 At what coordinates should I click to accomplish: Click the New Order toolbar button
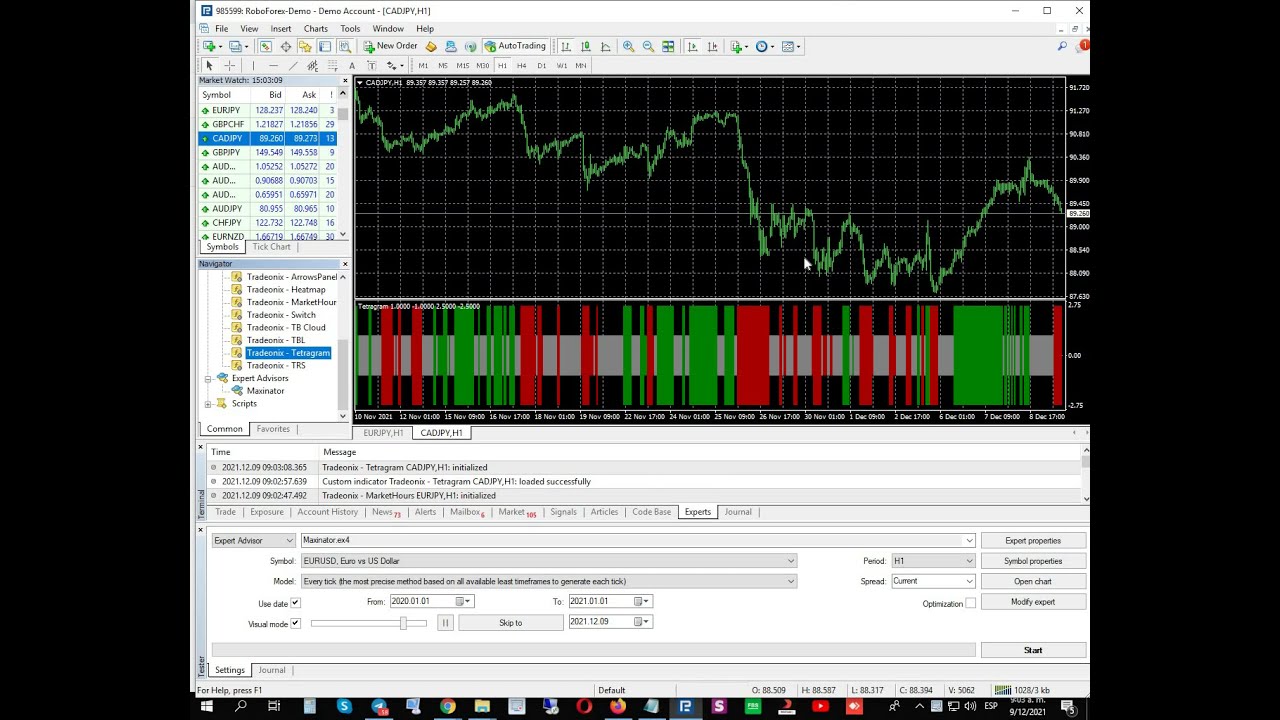[390, 46]
